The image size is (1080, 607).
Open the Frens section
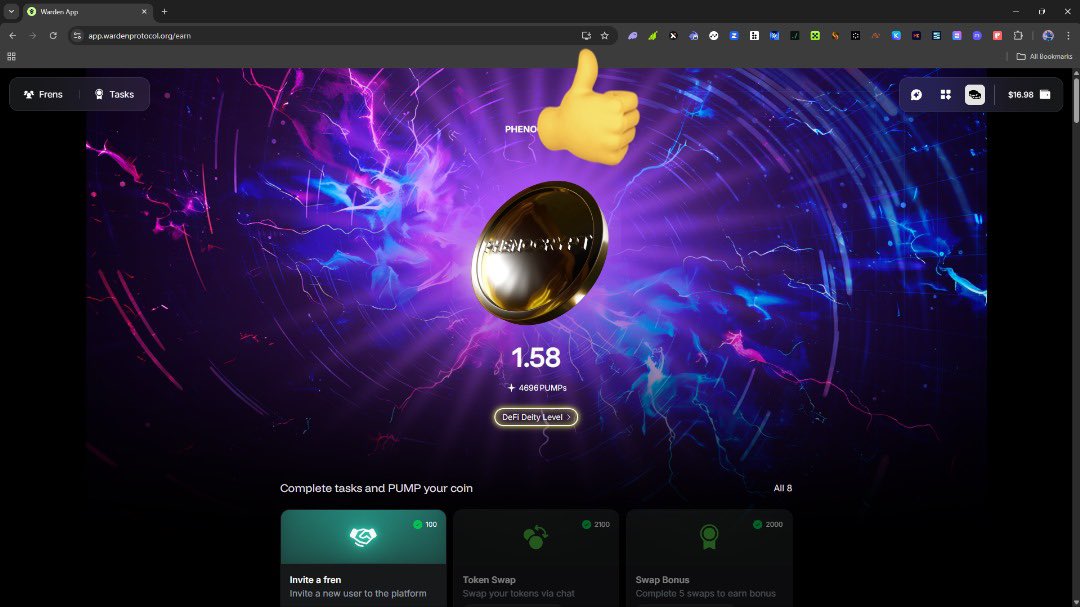[x=43, y=94]
